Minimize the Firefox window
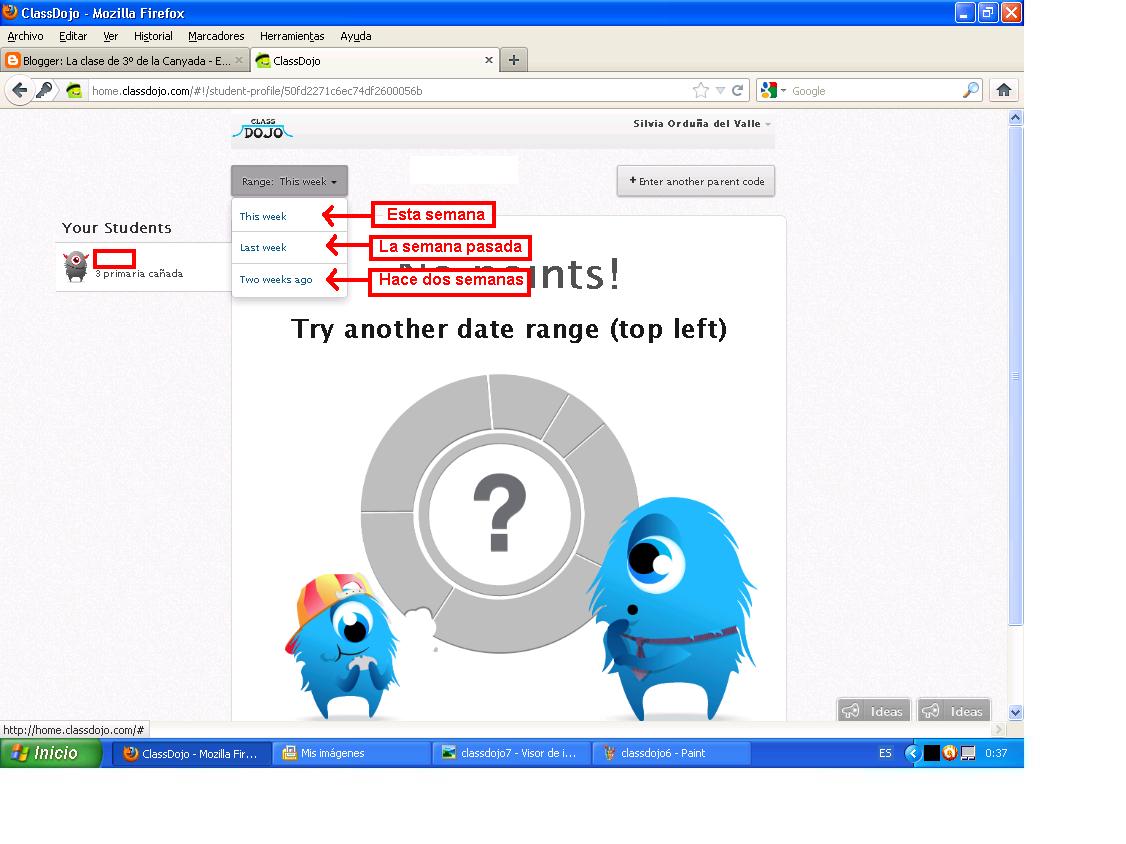Viewport: 1126px width, 844px height. click(964, 12)
